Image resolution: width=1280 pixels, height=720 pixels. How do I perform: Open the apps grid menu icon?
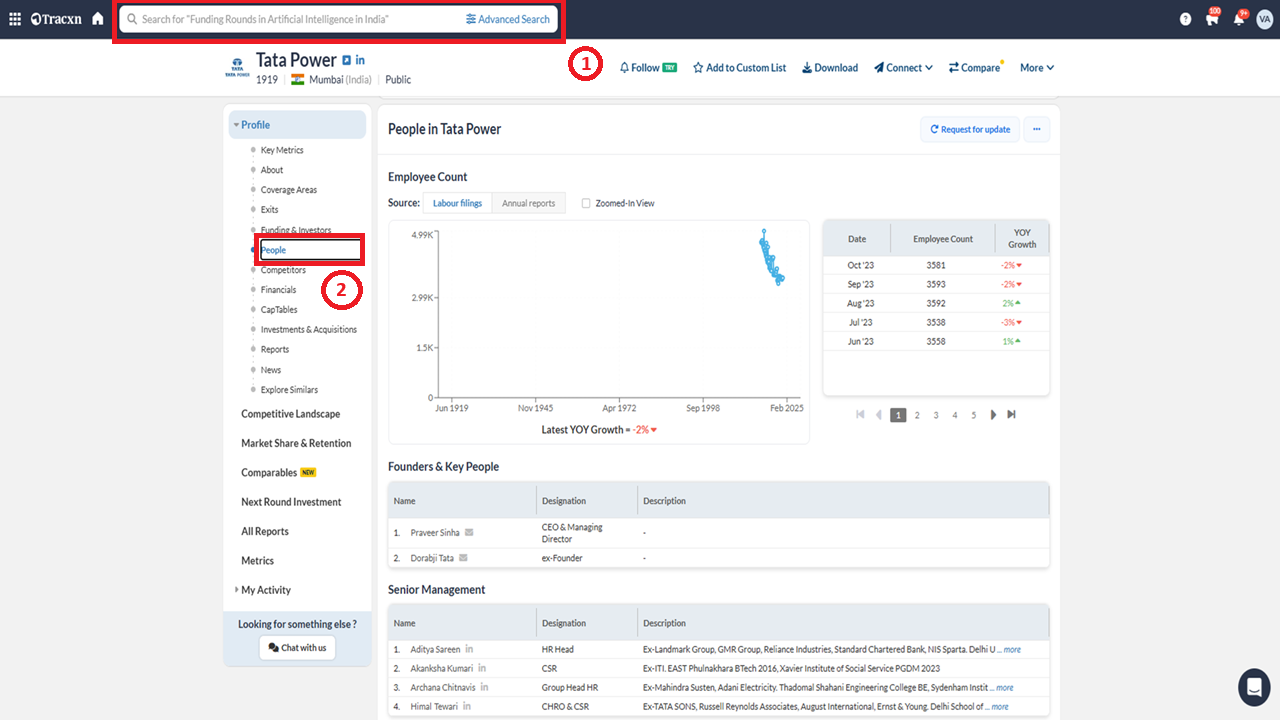(x=15, y=19)
